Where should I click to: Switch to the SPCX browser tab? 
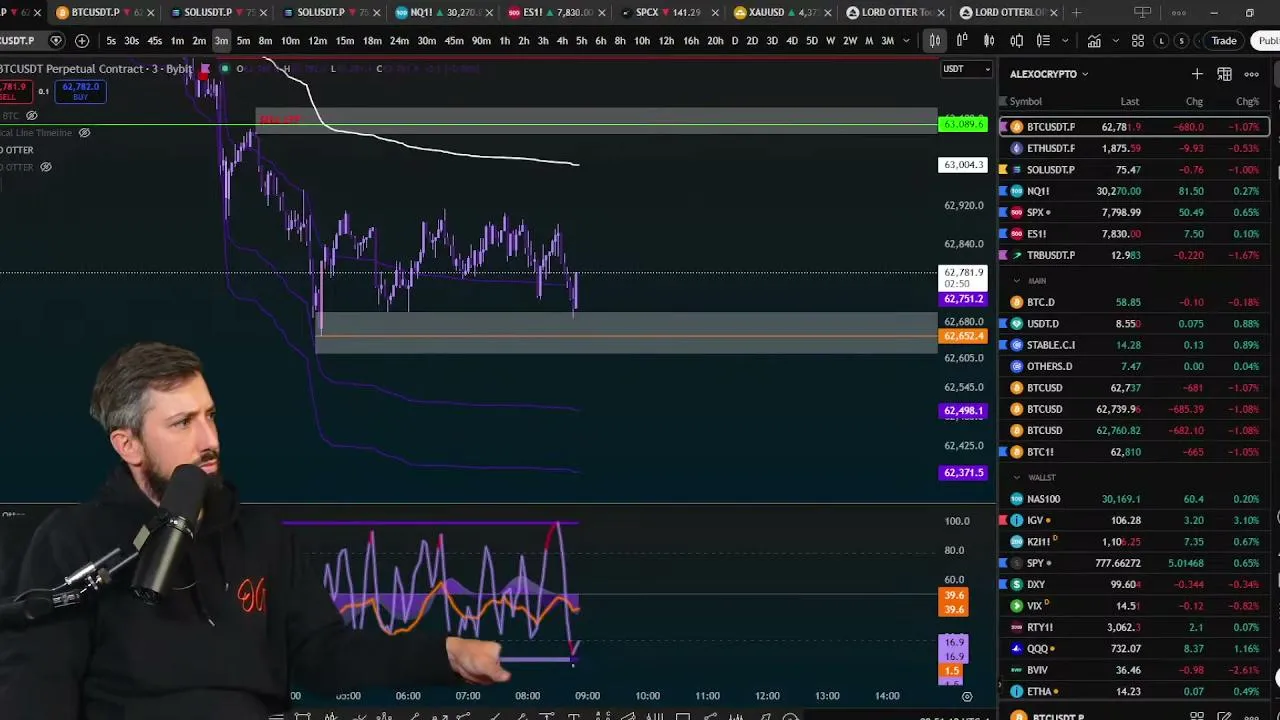(671, 13)
